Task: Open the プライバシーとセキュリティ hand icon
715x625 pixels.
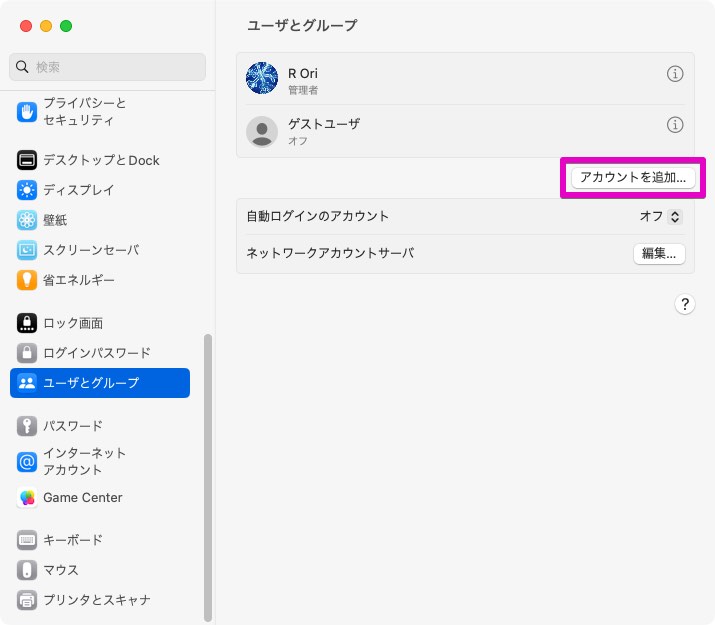Action: pyautogui.click(x=27, y=112)
